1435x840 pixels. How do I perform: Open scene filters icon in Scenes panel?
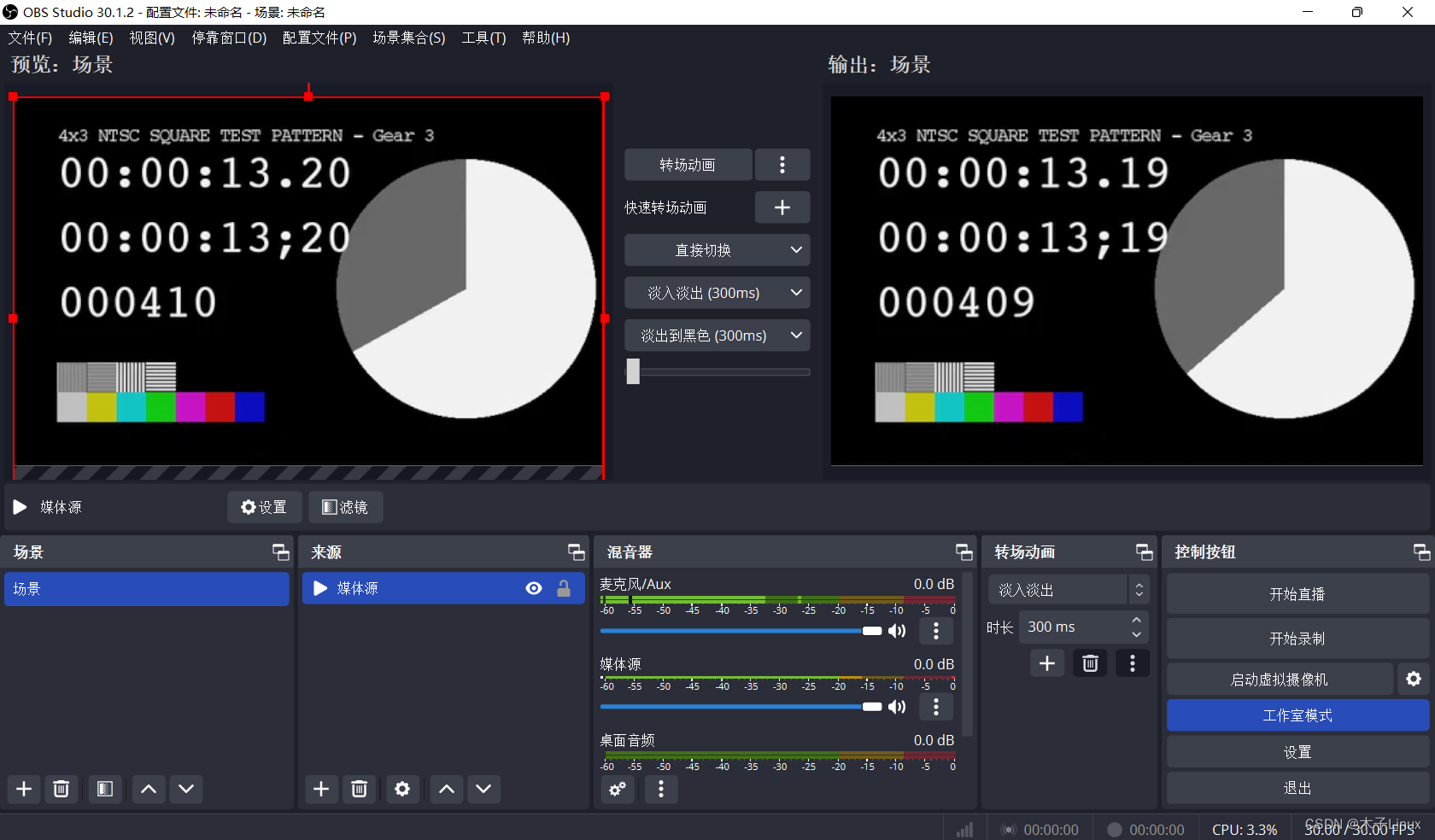click(x=105, y=789)
